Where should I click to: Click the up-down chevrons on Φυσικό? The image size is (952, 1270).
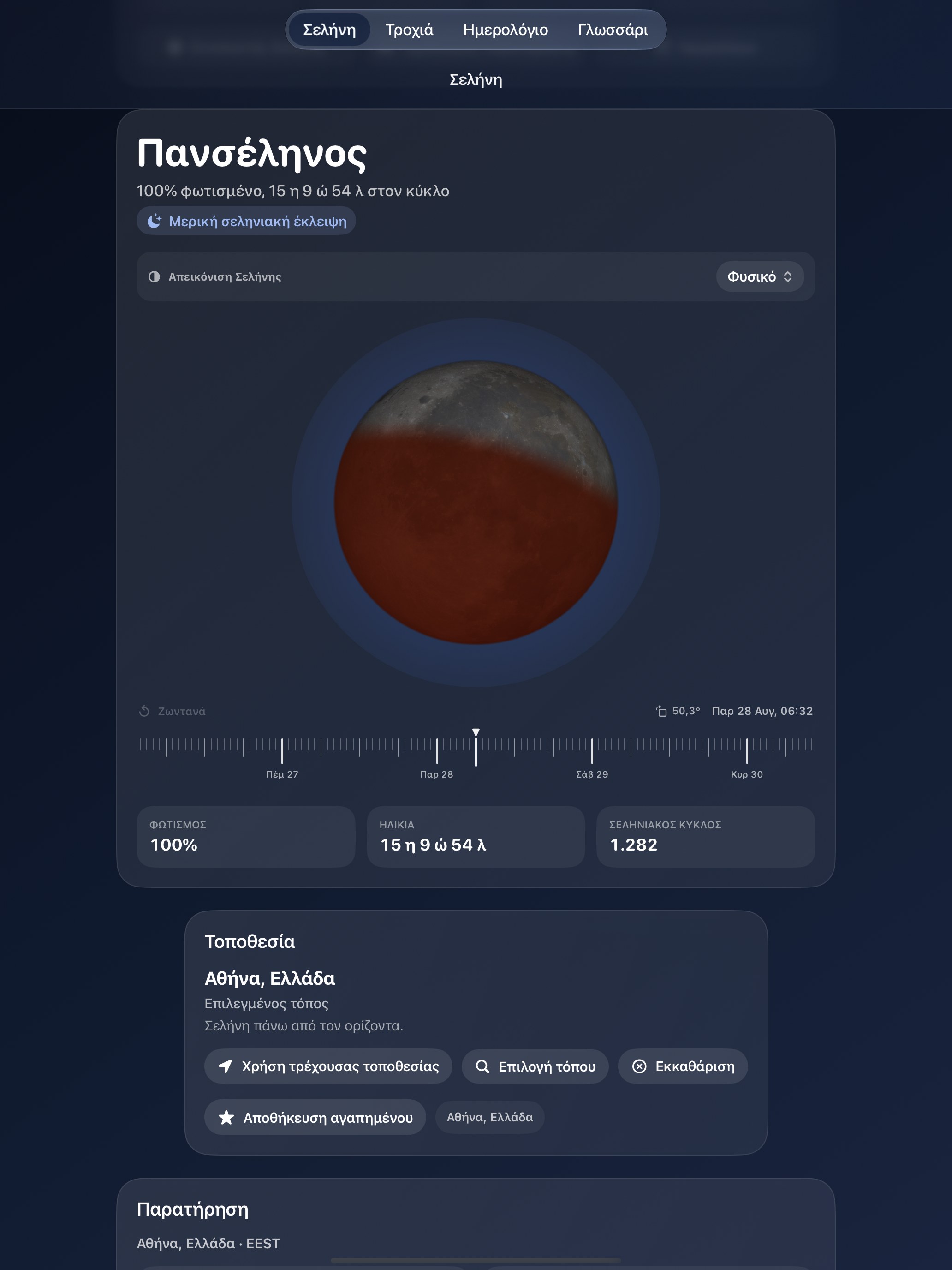point(788,277)
